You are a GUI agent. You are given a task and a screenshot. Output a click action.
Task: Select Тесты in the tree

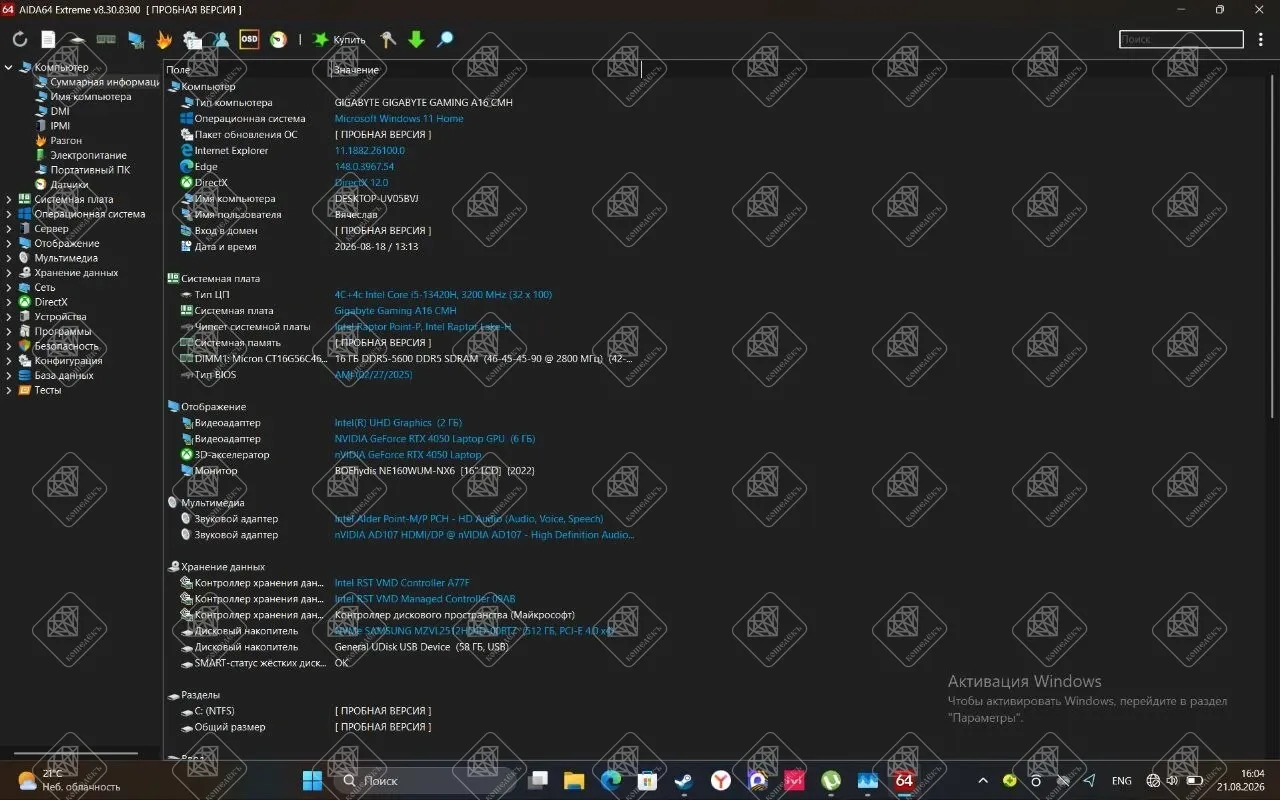pyautogui.click(x=48, y=390)
